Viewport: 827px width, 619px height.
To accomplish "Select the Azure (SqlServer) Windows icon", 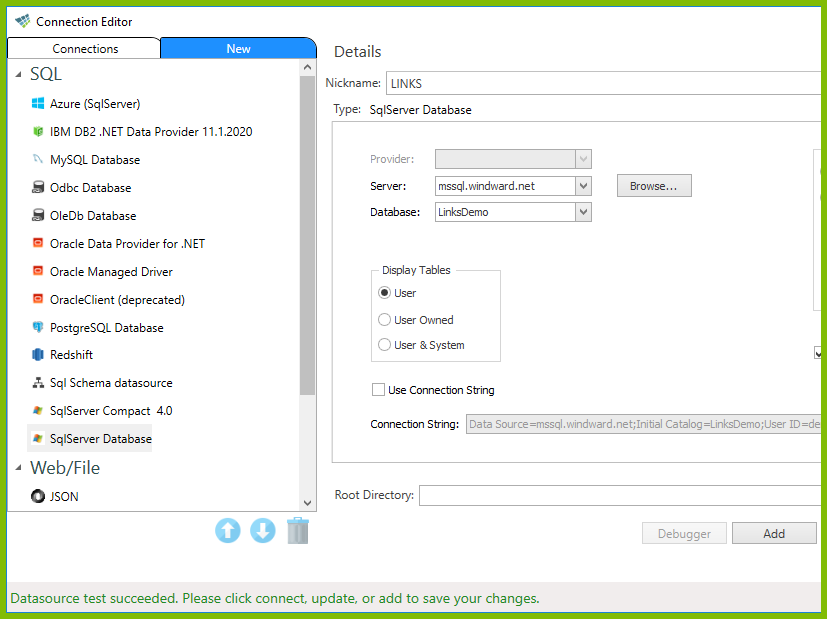I will pos(38,103).
